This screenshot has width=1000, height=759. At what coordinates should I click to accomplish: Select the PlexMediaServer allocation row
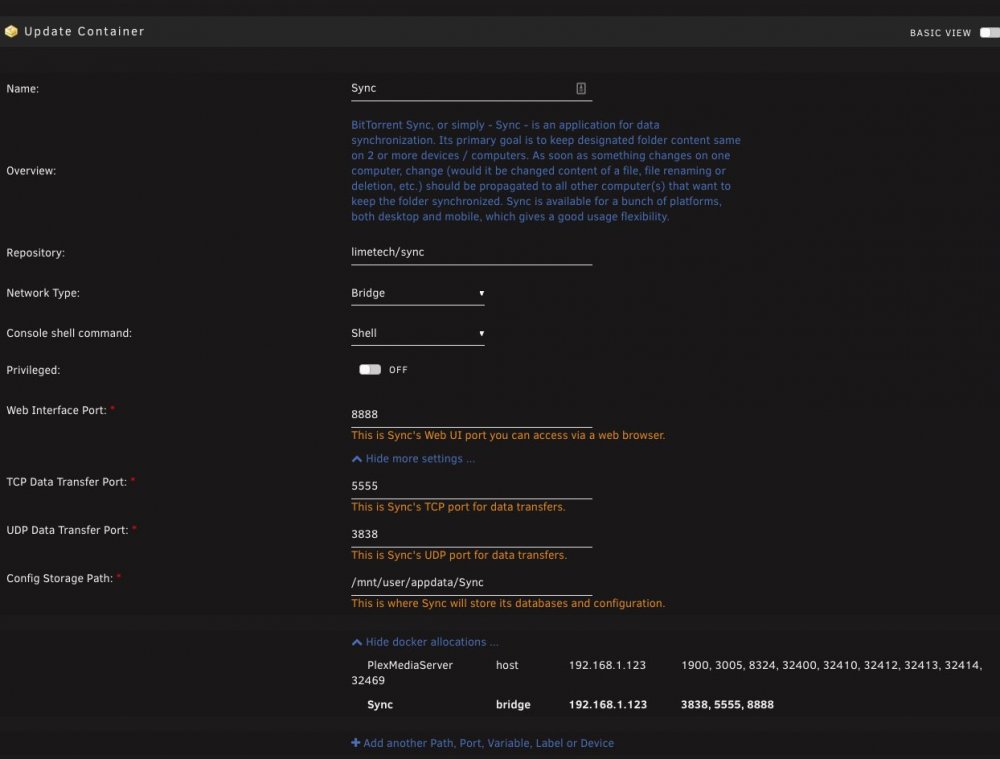[666, 672]
